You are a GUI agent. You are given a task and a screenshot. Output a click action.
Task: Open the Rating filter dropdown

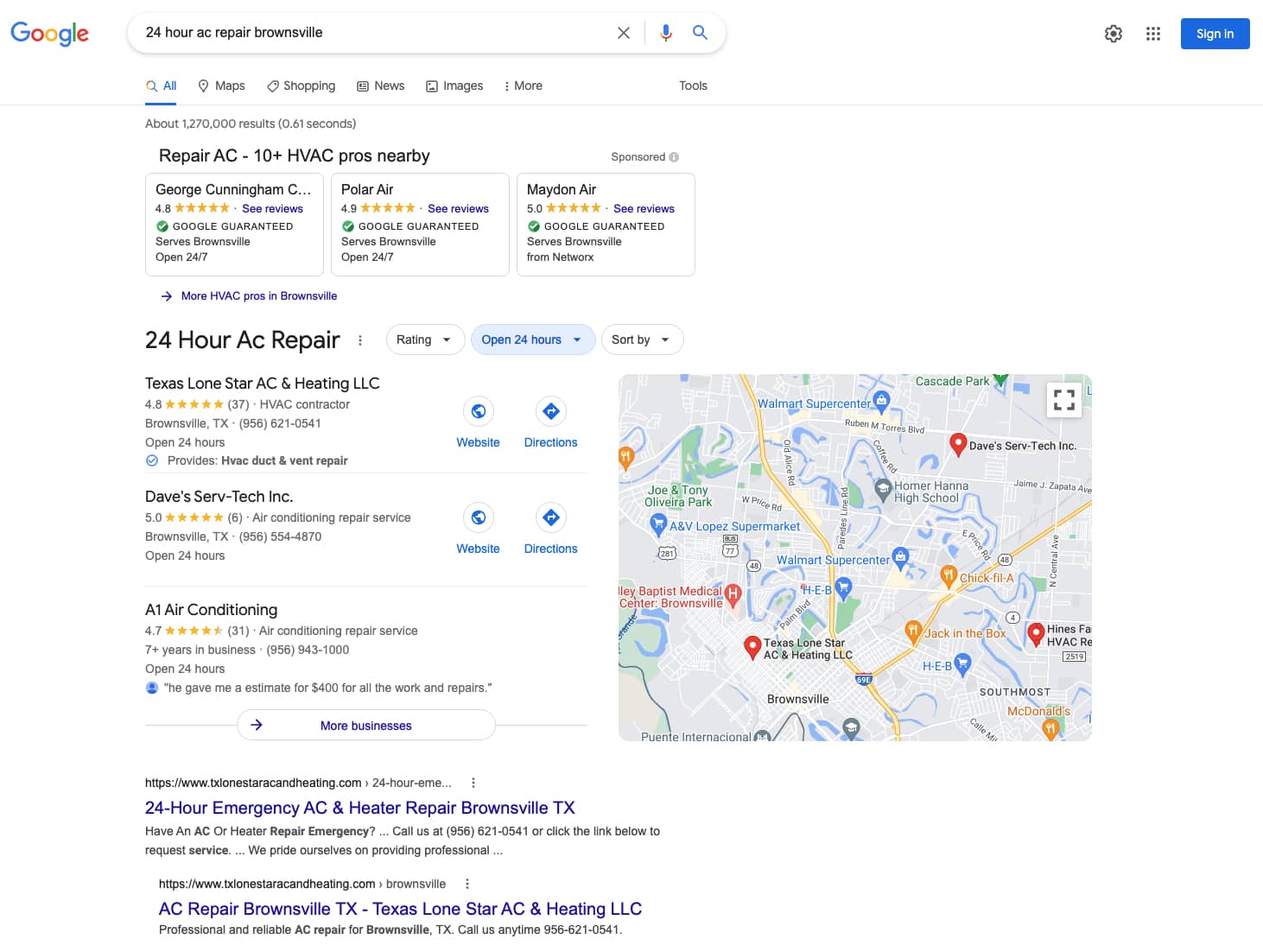tap(424, 340)
